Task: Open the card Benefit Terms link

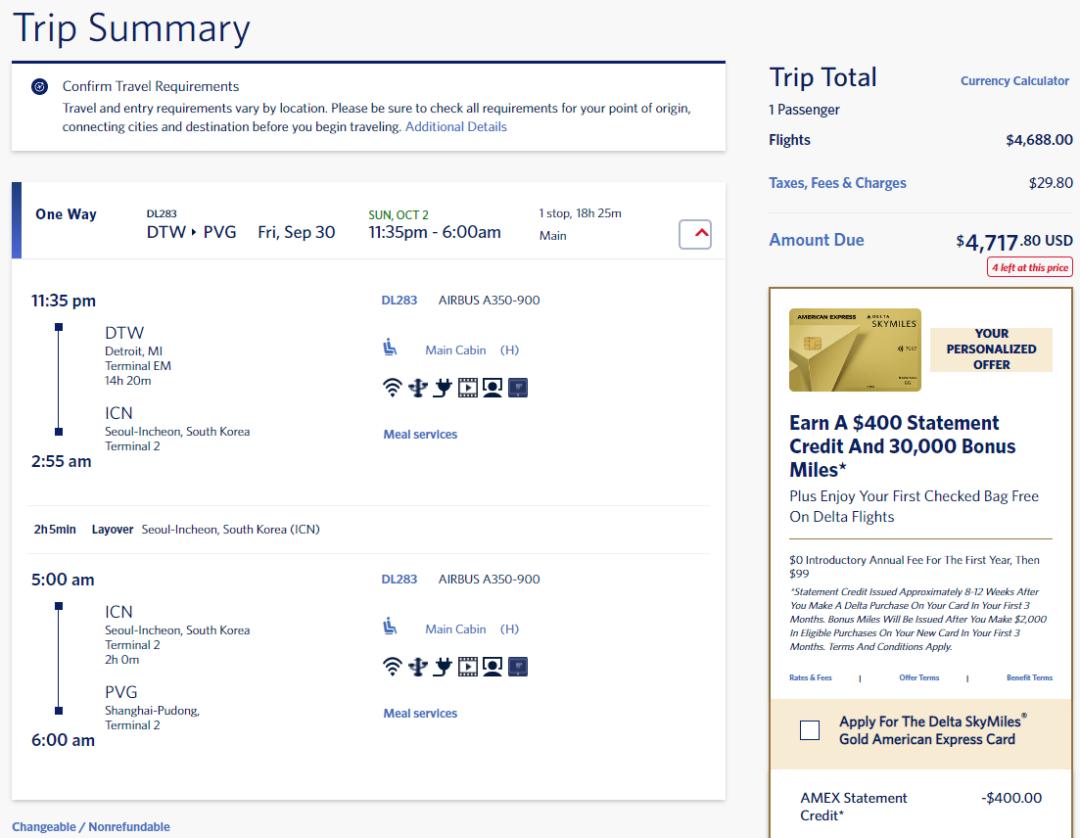Action: pos(1029,678)
